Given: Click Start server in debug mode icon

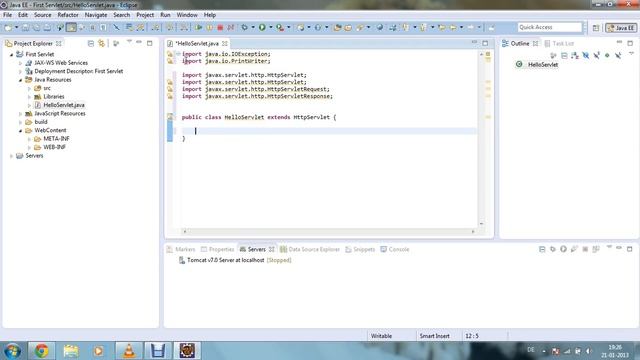Looking at the screenshot, I should coord(553,249).
